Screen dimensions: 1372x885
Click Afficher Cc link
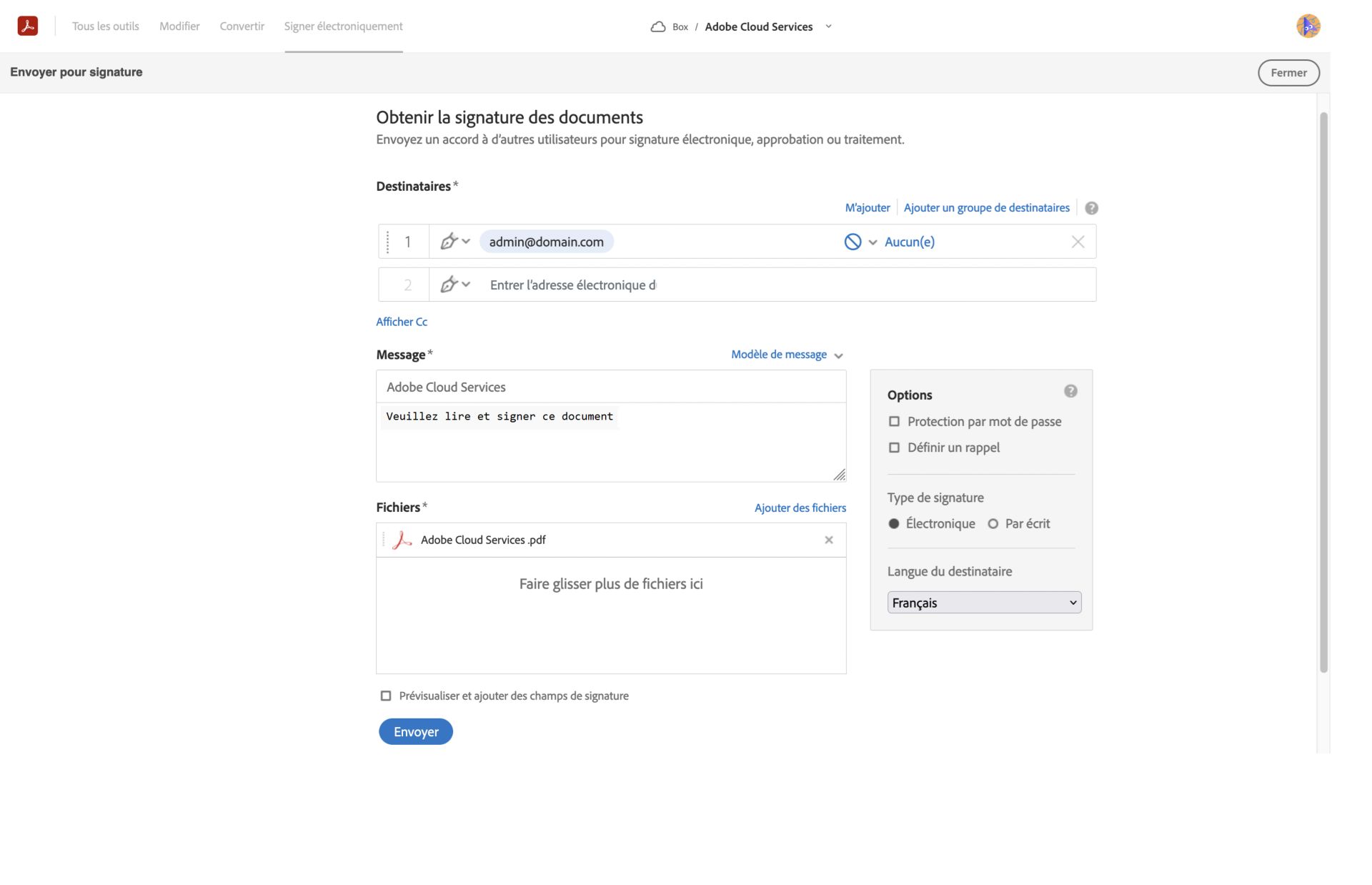[402, 322]
